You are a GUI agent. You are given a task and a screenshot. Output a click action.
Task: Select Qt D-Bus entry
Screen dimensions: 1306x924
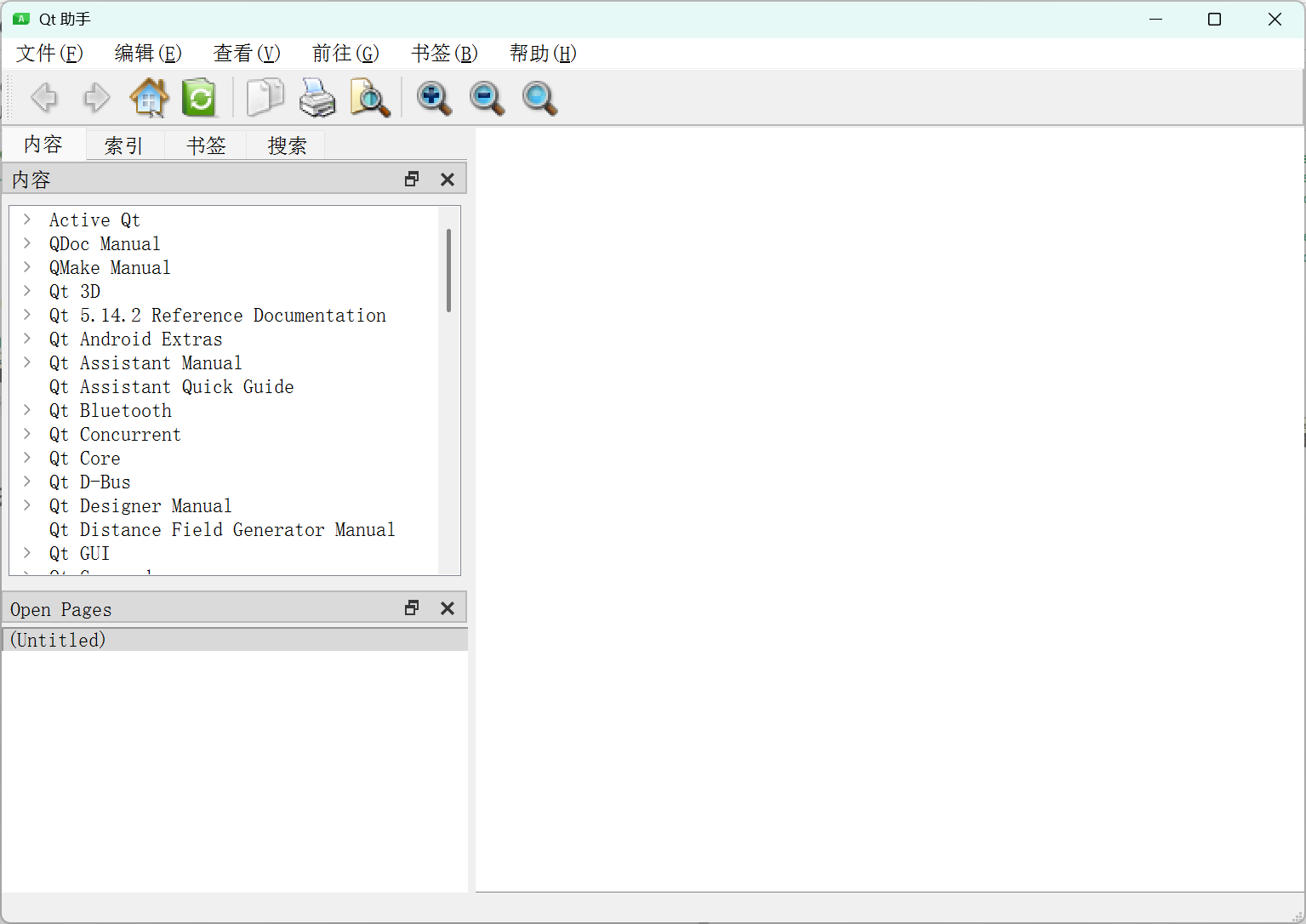pos(90,482)
